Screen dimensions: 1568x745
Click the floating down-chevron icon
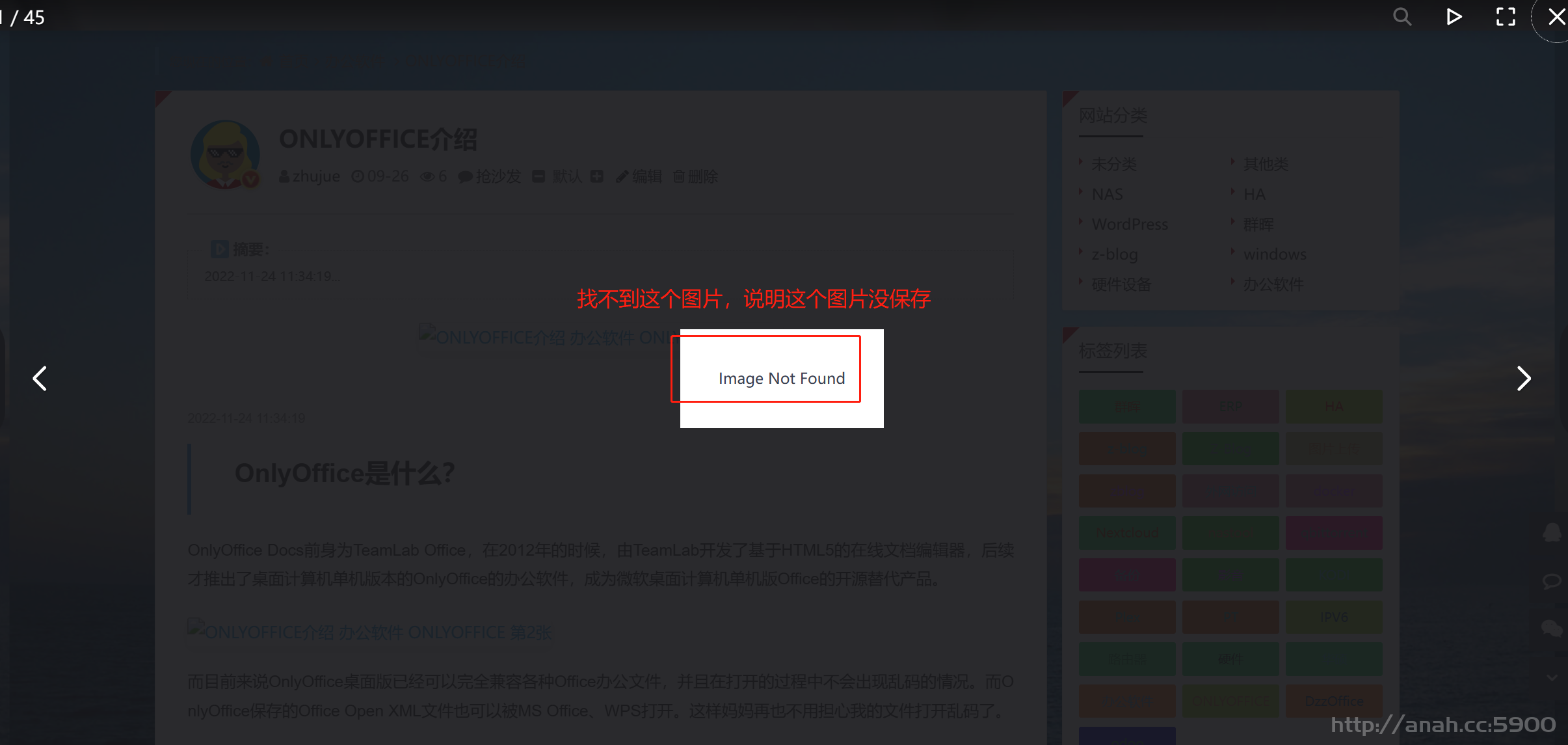[x=1552, y=677]
